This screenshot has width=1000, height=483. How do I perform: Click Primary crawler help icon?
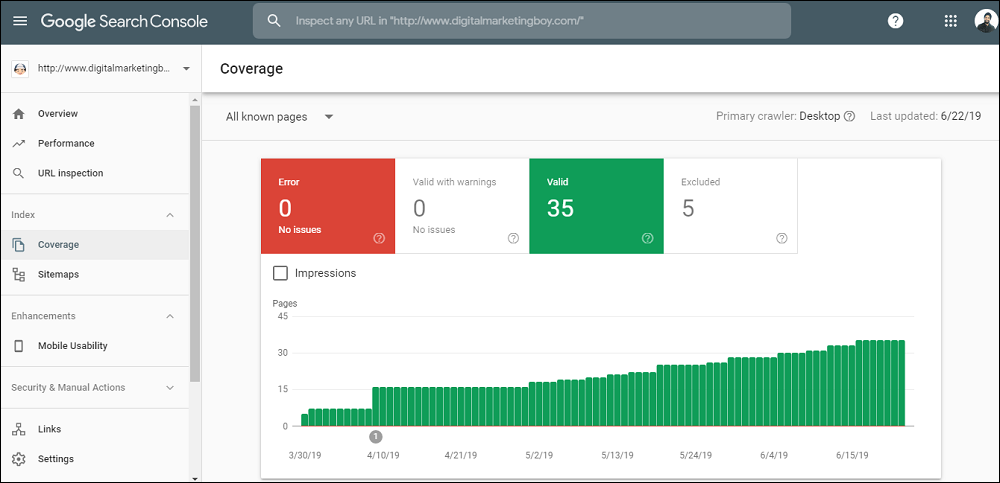click(x=849, y=117)
